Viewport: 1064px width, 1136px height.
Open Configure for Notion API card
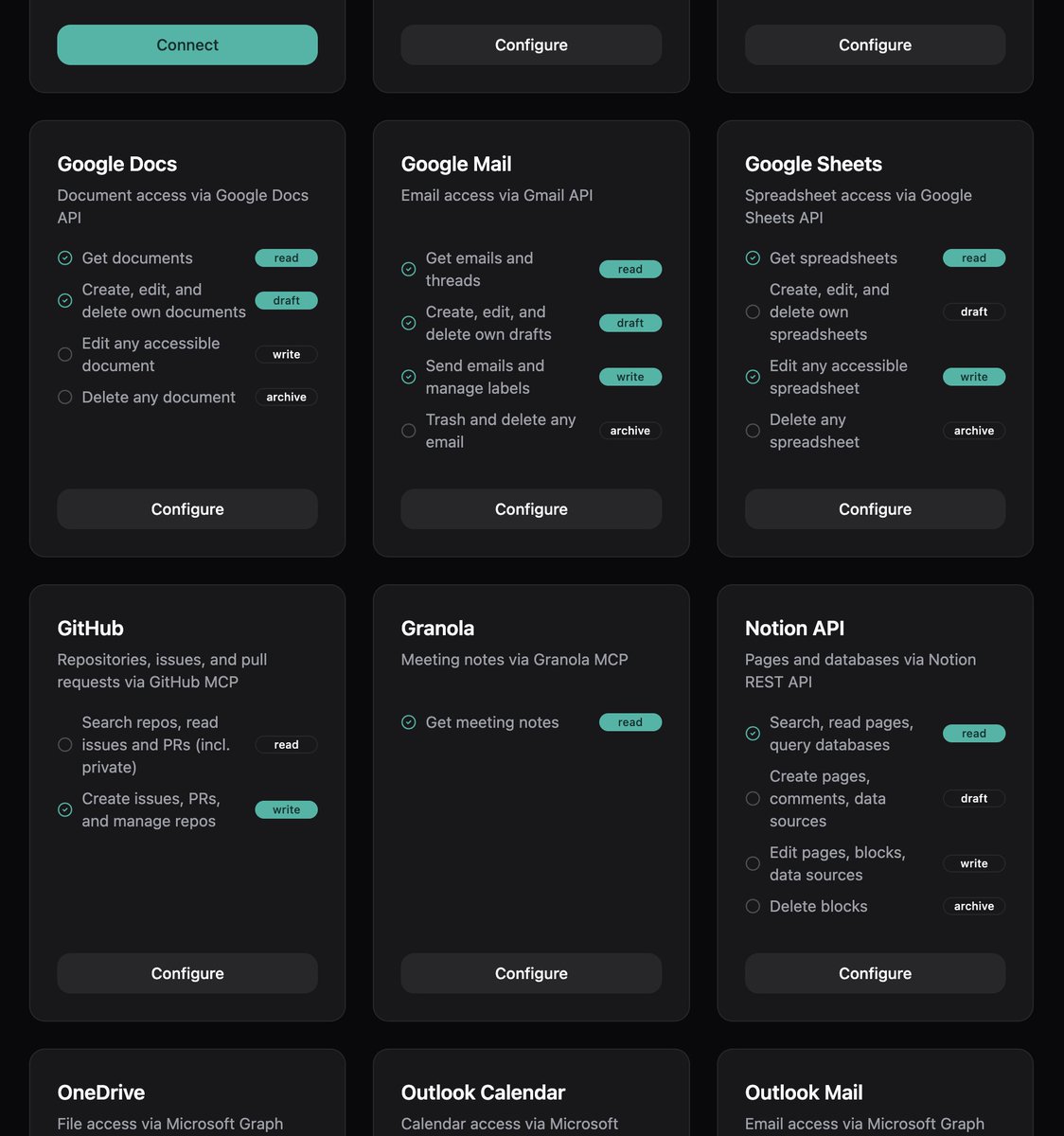point(875,973)
